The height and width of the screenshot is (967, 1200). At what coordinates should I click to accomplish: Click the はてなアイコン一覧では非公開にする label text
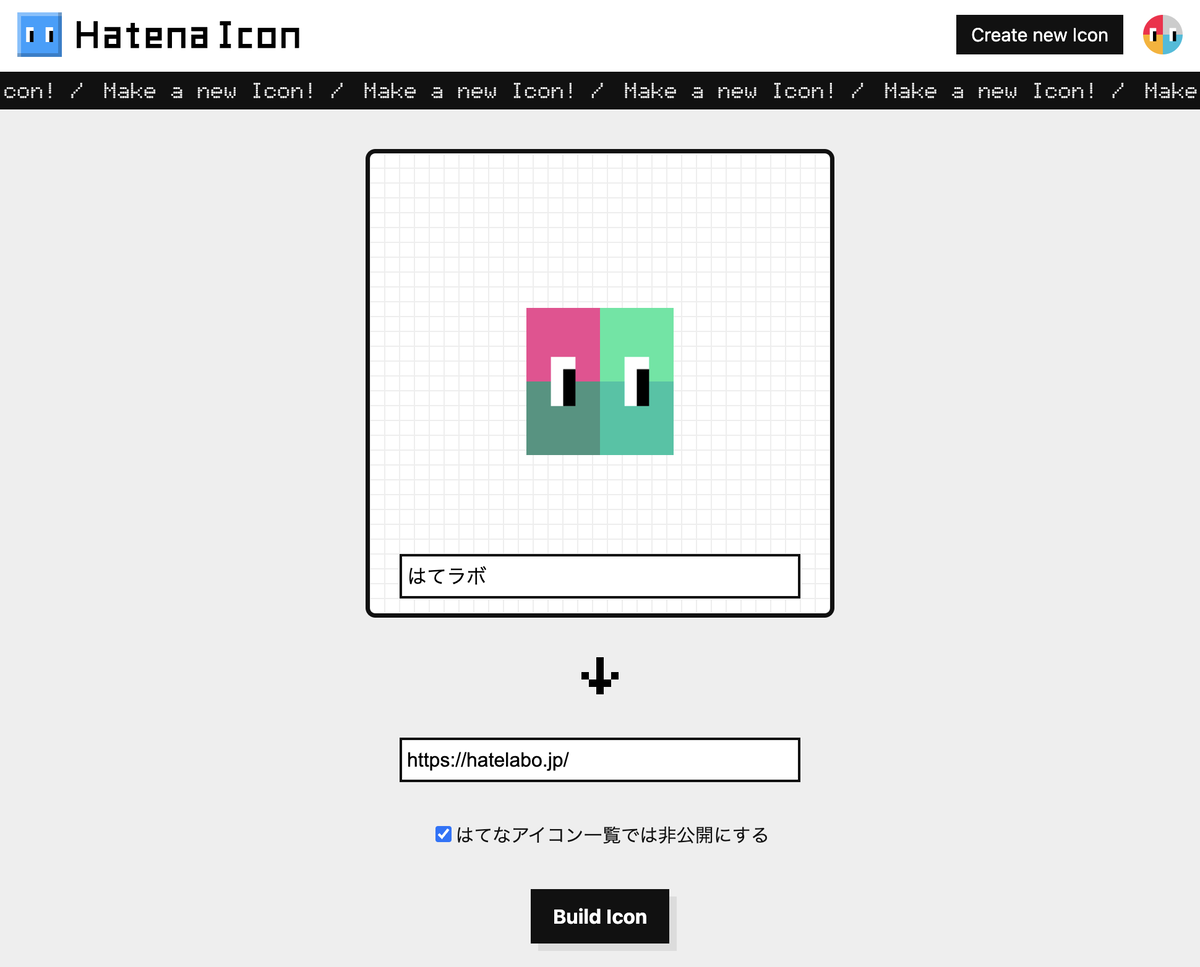point(612,835)
